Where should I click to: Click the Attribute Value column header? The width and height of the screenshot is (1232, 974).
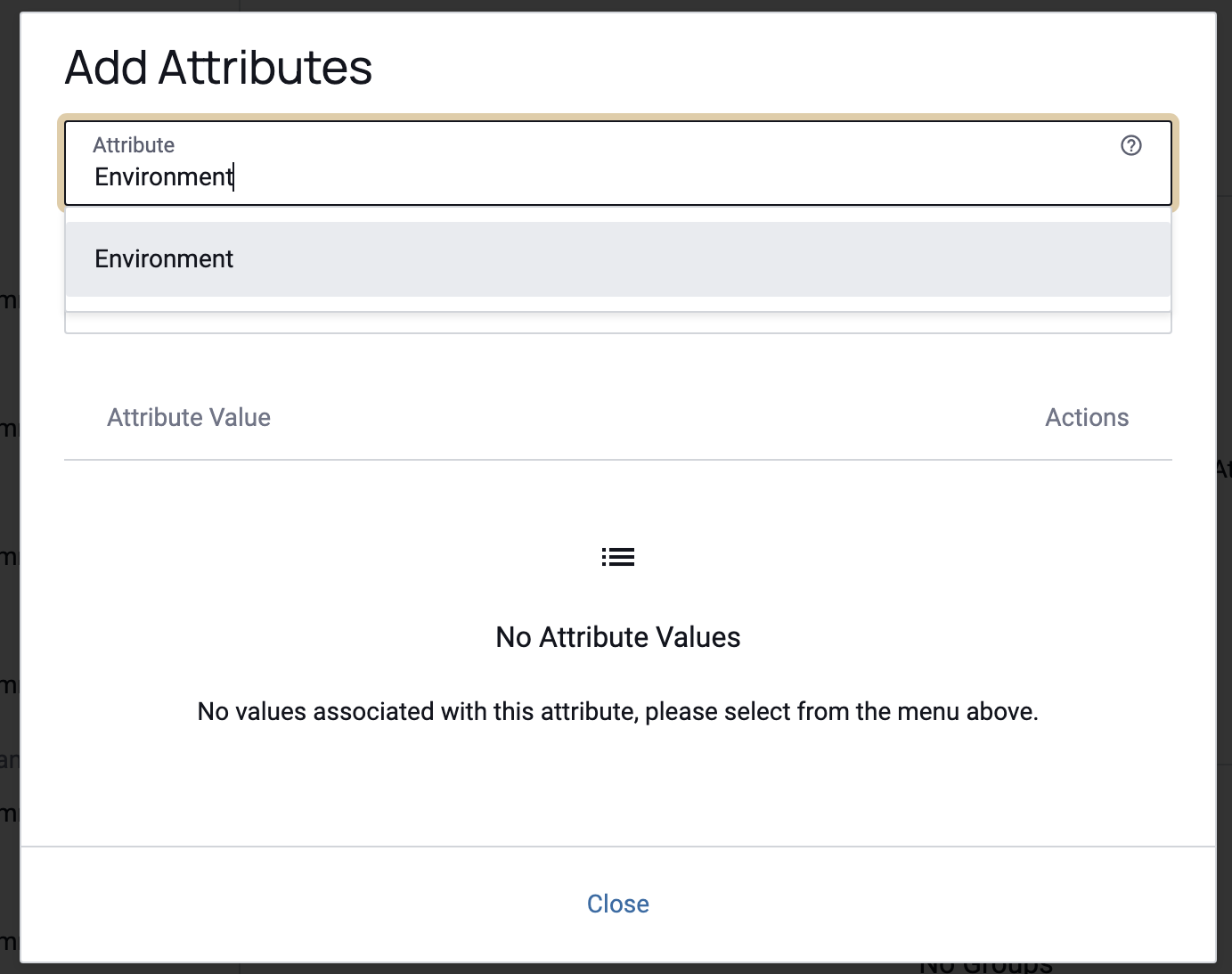[x=189, y=417]
